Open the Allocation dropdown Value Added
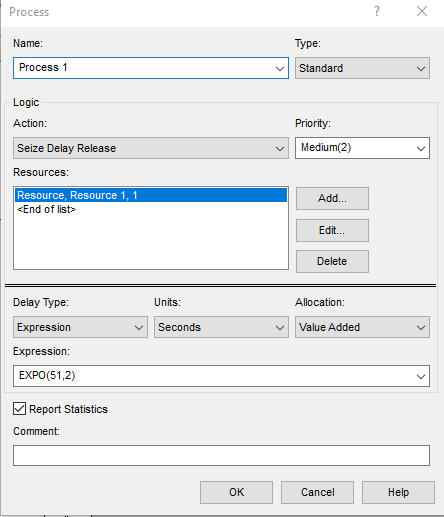444x517 pixels. (362, 327)
